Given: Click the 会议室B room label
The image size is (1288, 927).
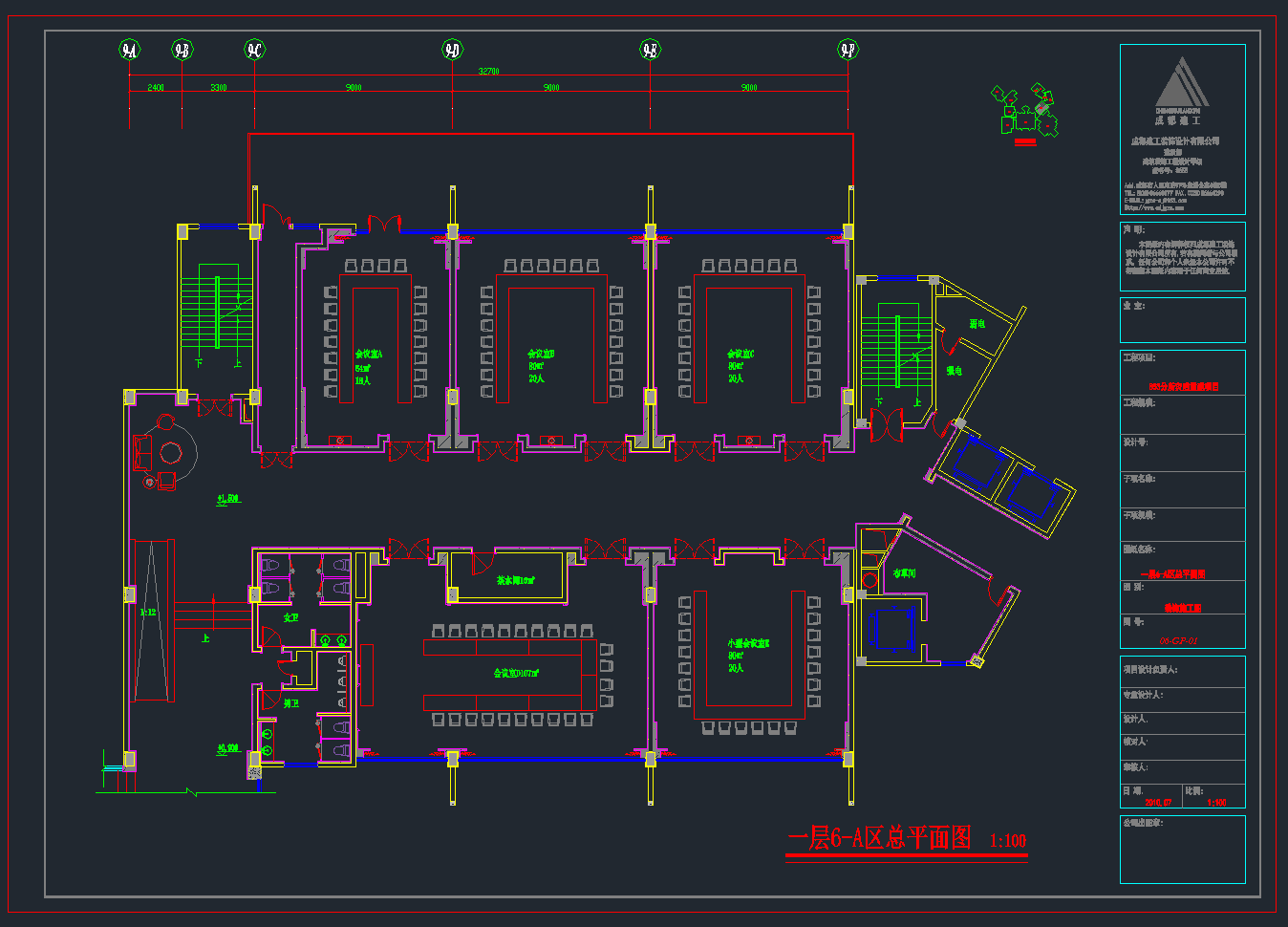Looking at the screenshot, I should click(541, 355).
